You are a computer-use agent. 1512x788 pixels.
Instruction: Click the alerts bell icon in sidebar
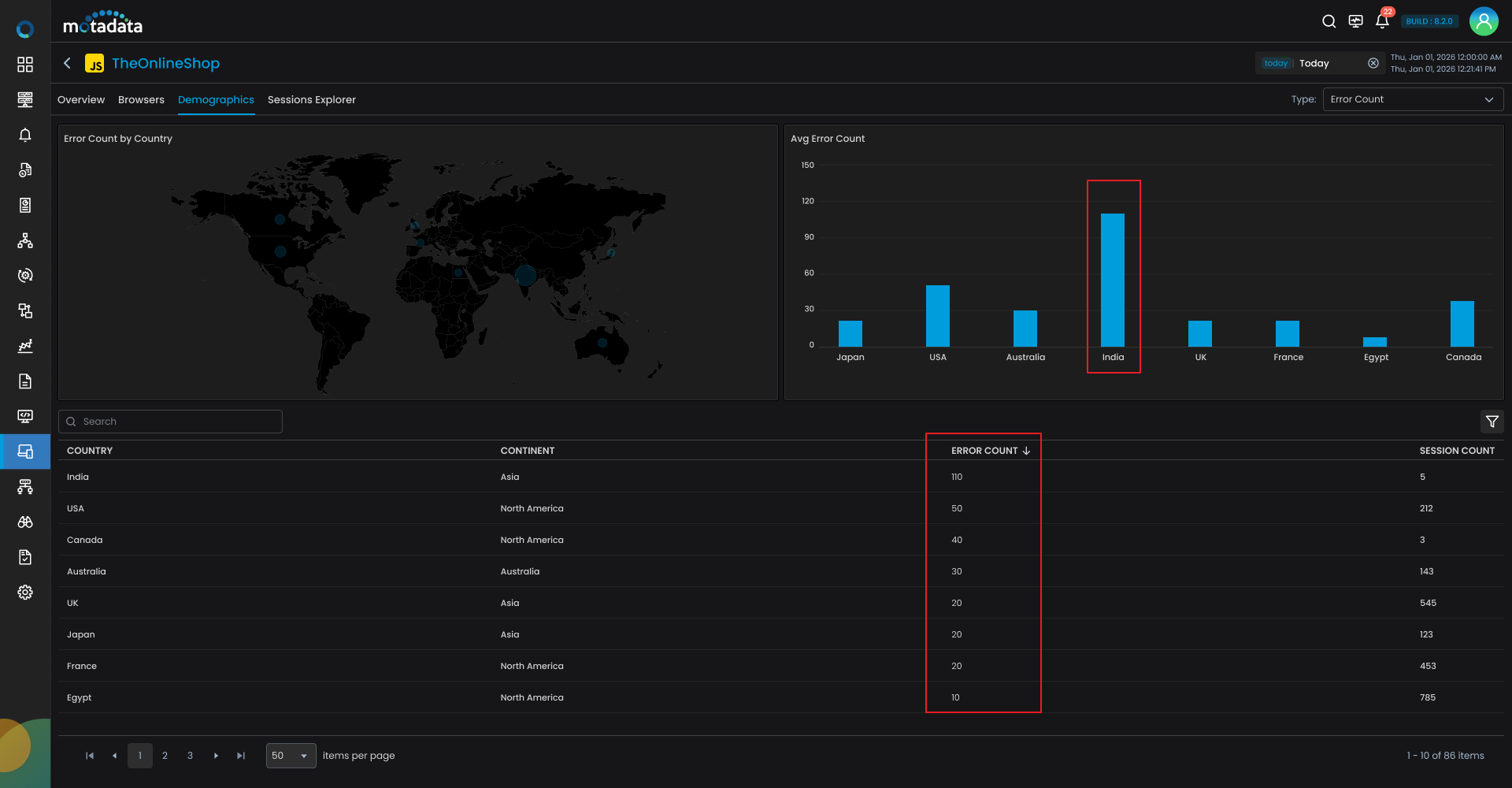[25, 135]
